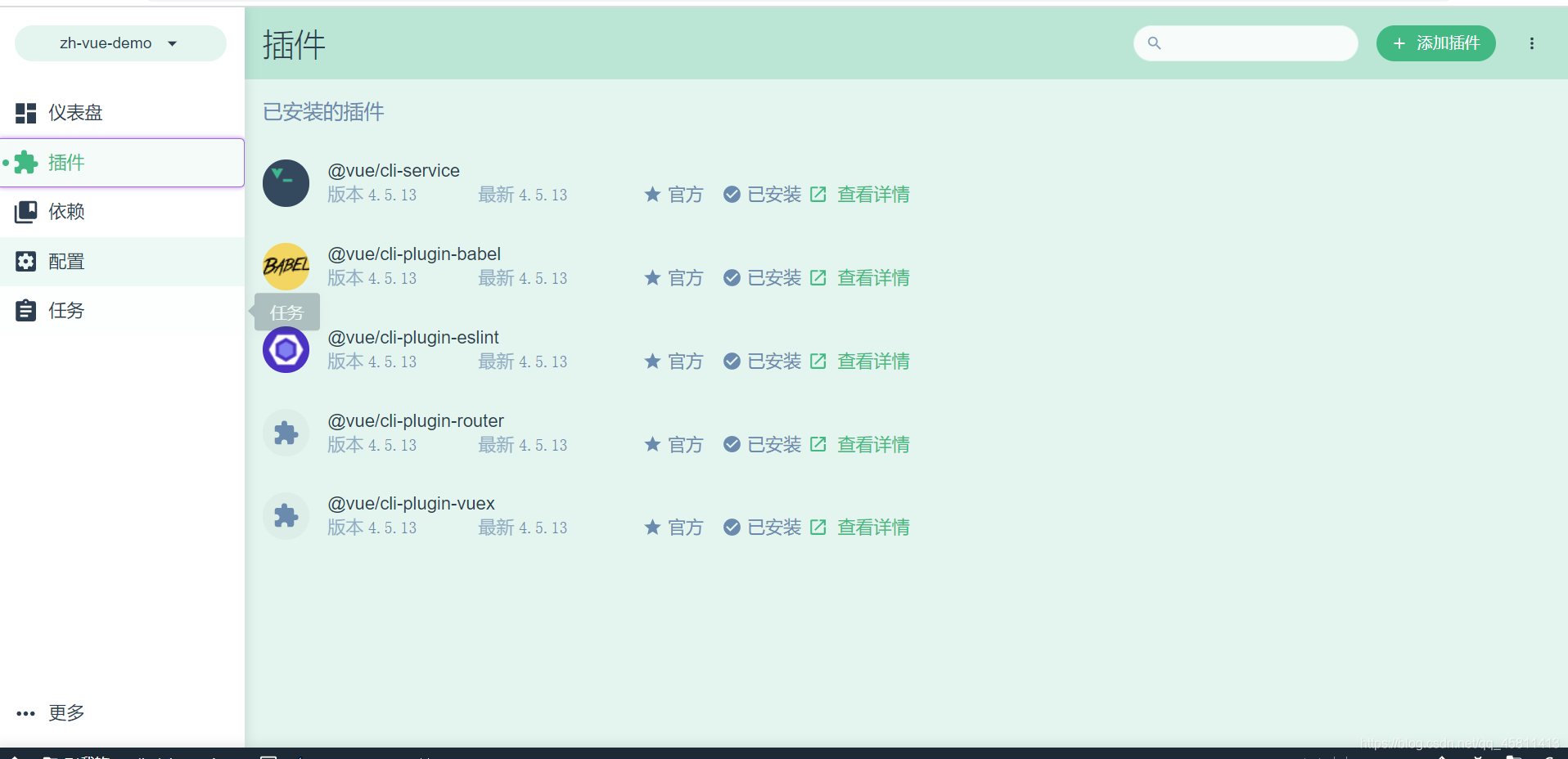Click the 更多 more option in sidebar
Image resolution: width=1568 pixels, height=759 pixels.
coord(122,713)
